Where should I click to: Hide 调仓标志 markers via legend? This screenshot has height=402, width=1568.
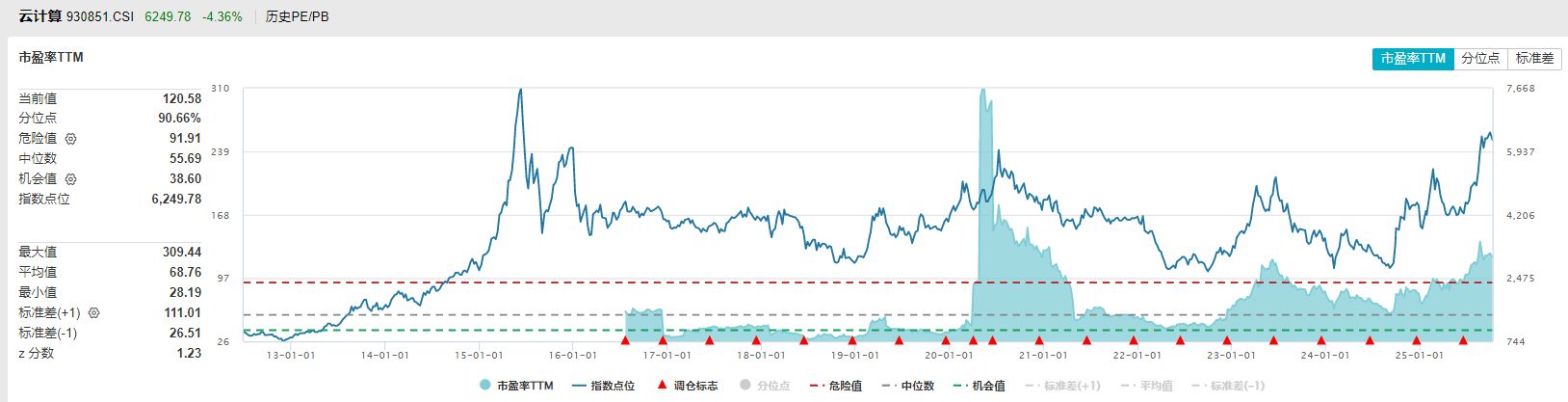tap(687, 386)
